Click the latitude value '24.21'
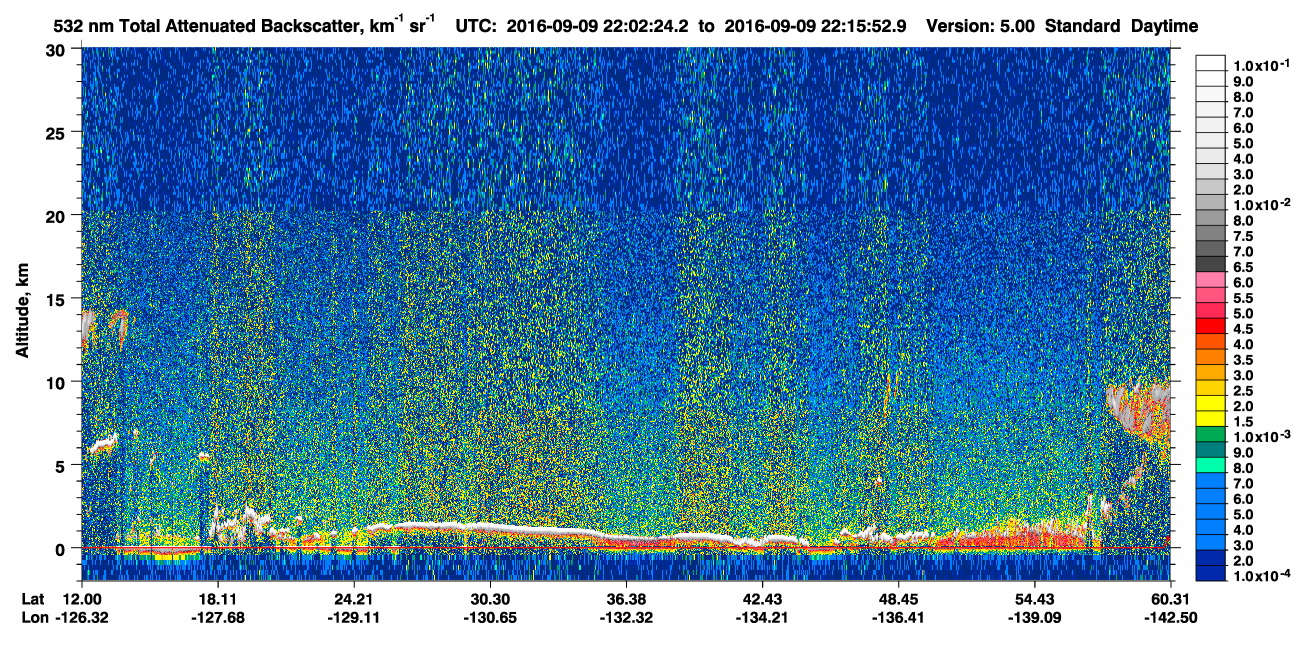 click(354, 599)
